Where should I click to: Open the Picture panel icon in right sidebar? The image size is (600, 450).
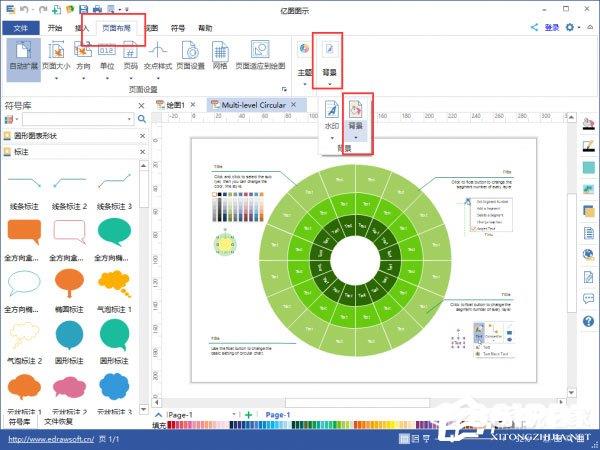[588, 189]
